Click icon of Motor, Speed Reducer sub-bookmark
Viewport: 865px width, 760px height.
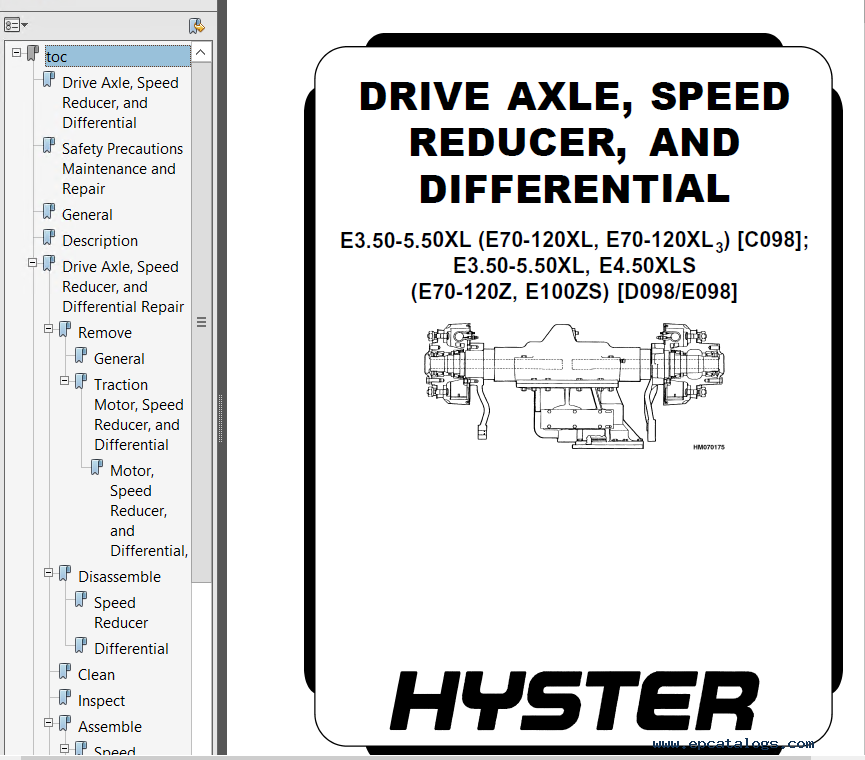pos(97,468)
